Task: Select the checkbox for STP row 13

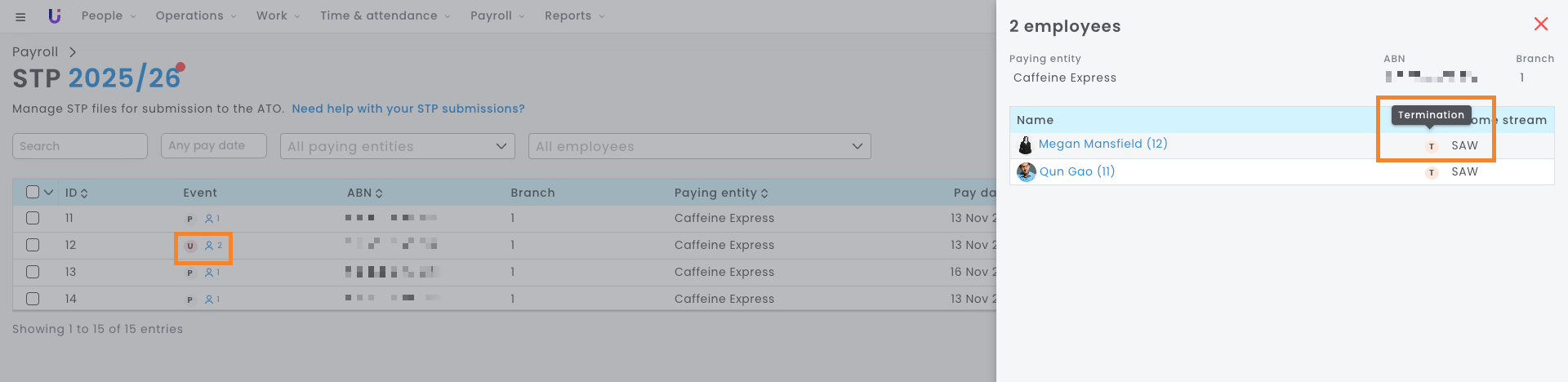Action: (33, 272)
